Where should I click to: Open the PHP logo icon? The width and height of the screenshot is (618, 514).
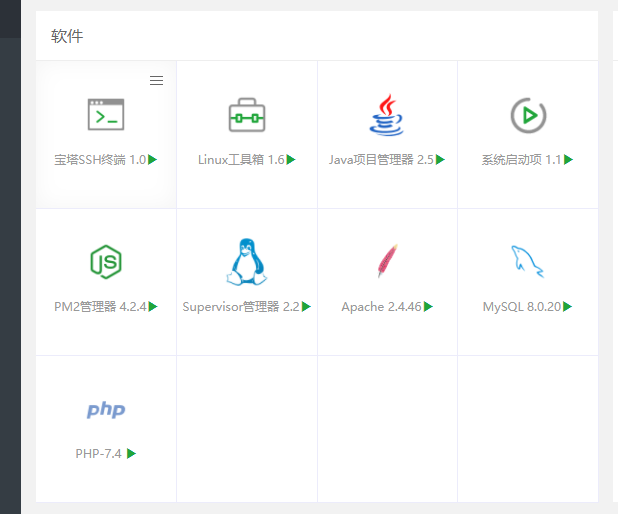click(106, 410)
